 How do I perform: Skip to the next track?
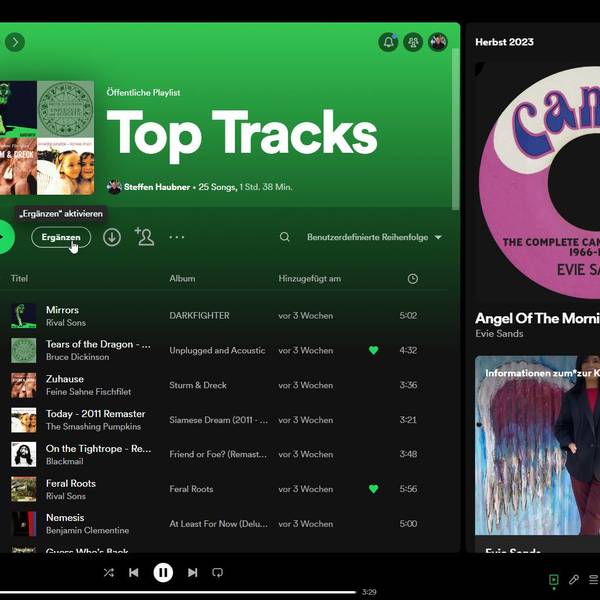(x=192, y=572)
